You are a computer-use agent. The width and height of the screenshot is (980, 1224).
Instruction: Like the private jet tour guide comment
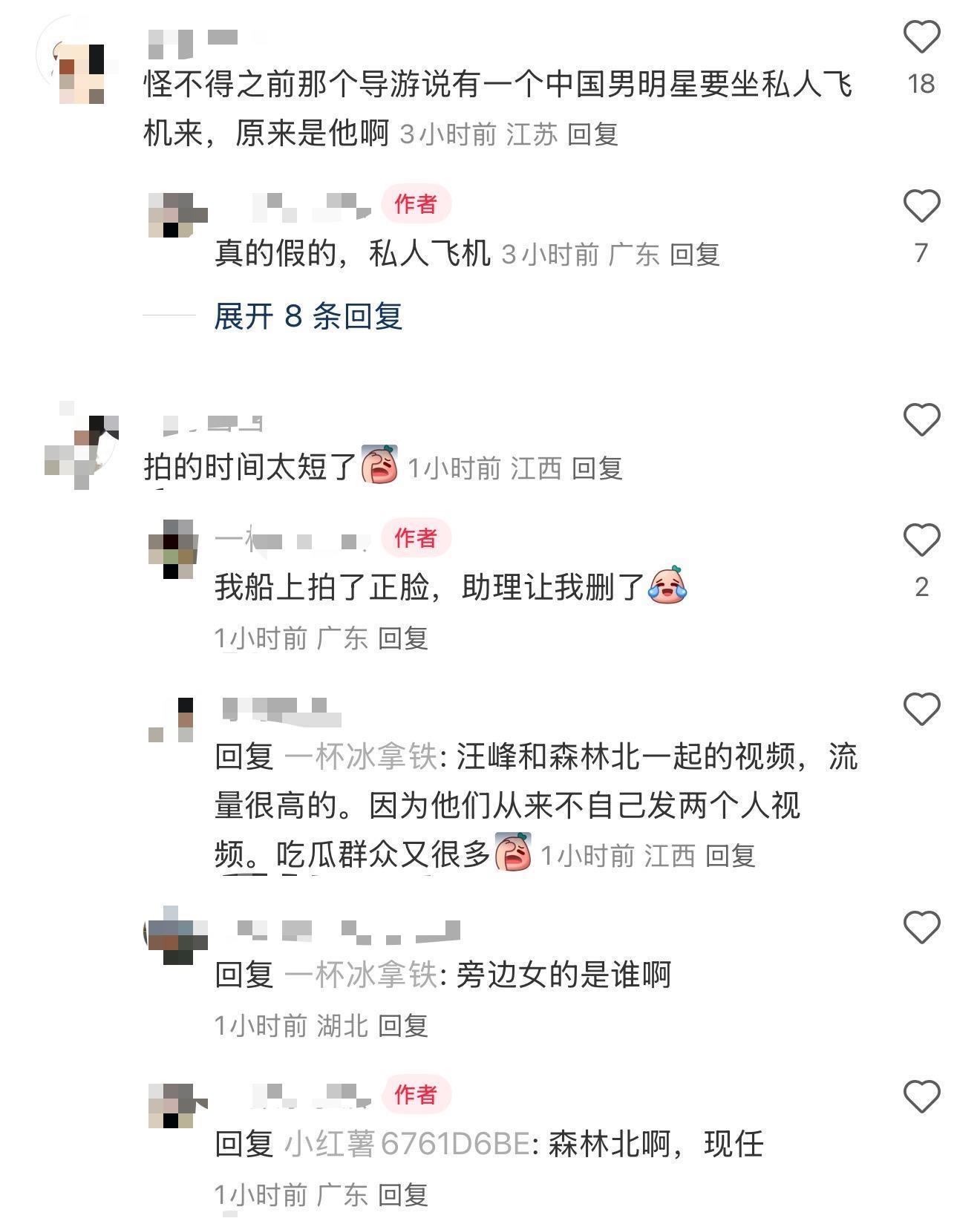[x=921, y=37]
